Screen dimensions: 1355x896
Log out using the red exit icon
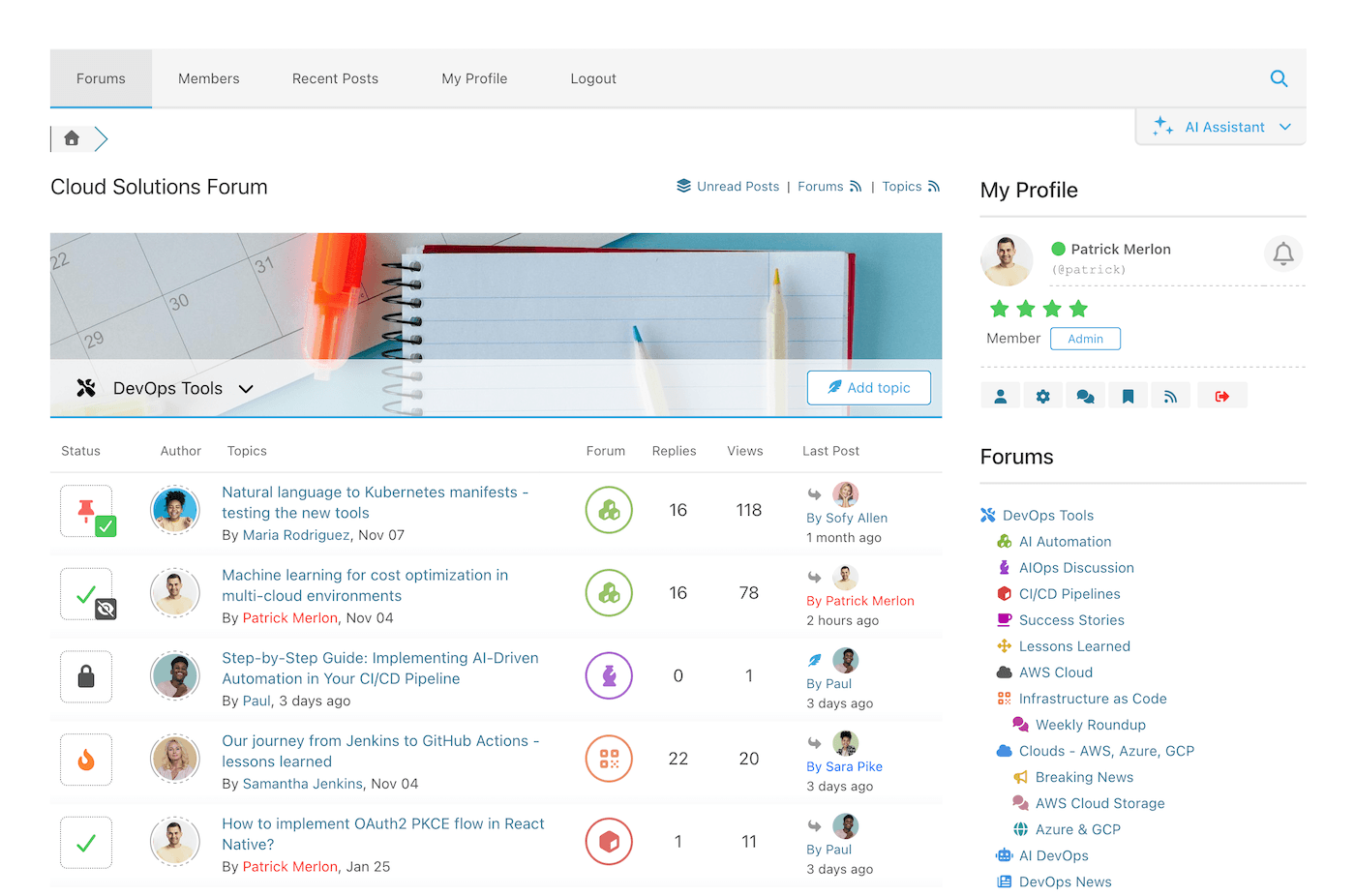1222,395
